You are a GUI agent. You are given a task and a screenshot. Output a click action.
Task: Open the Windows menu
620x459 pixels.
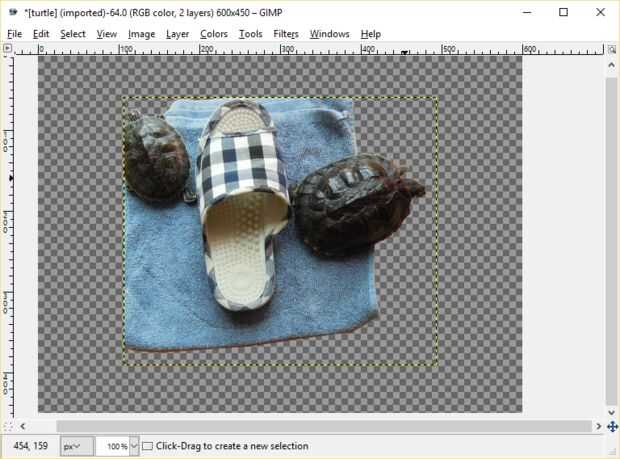[x=329, y=34]
